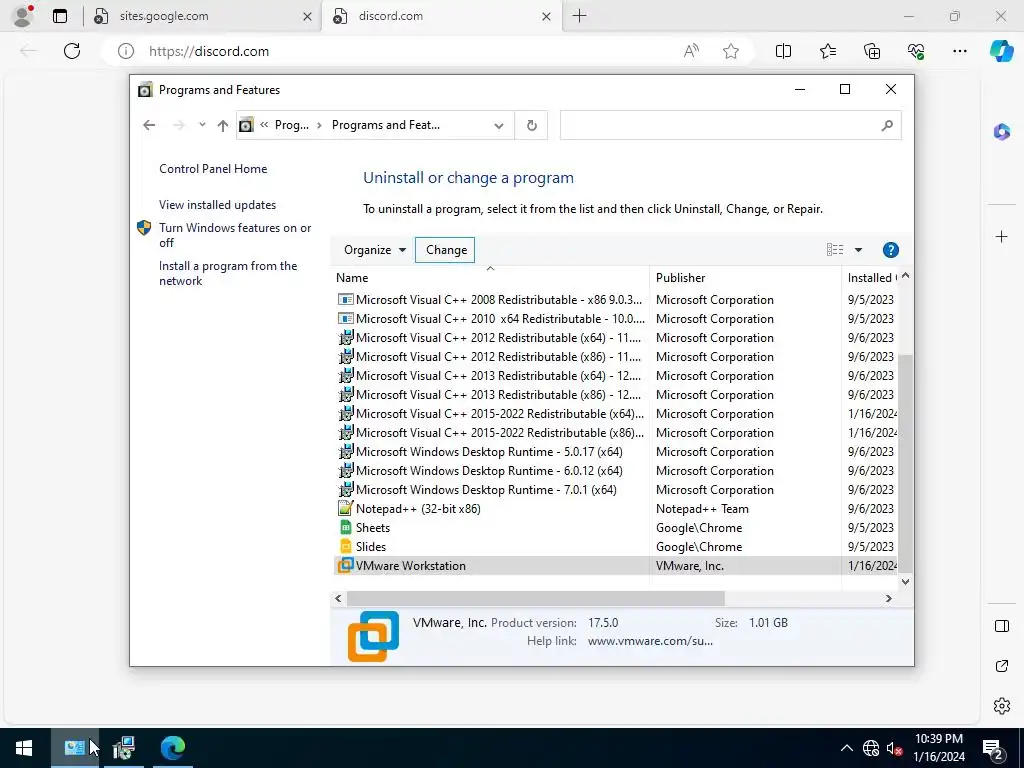Image resolution: width=1024 pixels, height=768 pixels.
Task: Close the sites.google.com tab
Action: coord(307,16)
